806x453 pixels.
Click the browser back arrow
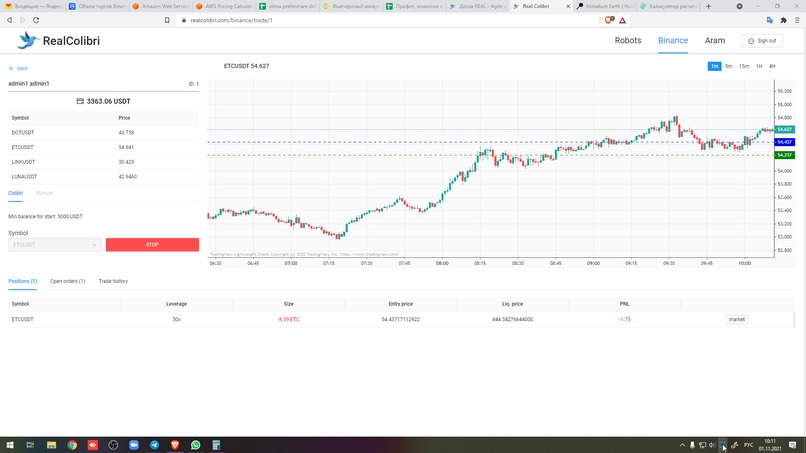[x=9, y=20]
